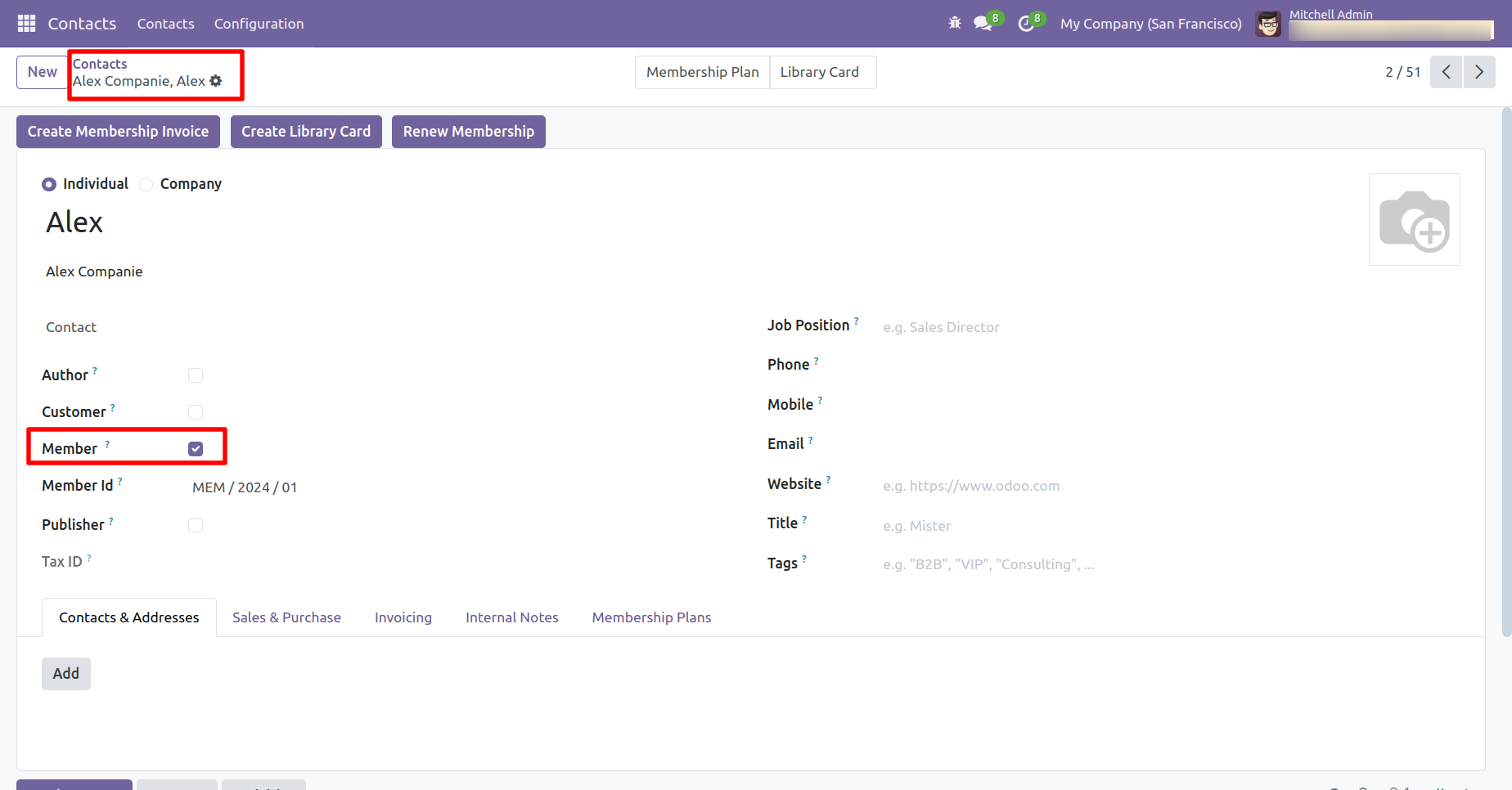Viewport: 1512px width, 790px height.
Task: Open the Contacts top menu
Action: [x=166, y=24]
